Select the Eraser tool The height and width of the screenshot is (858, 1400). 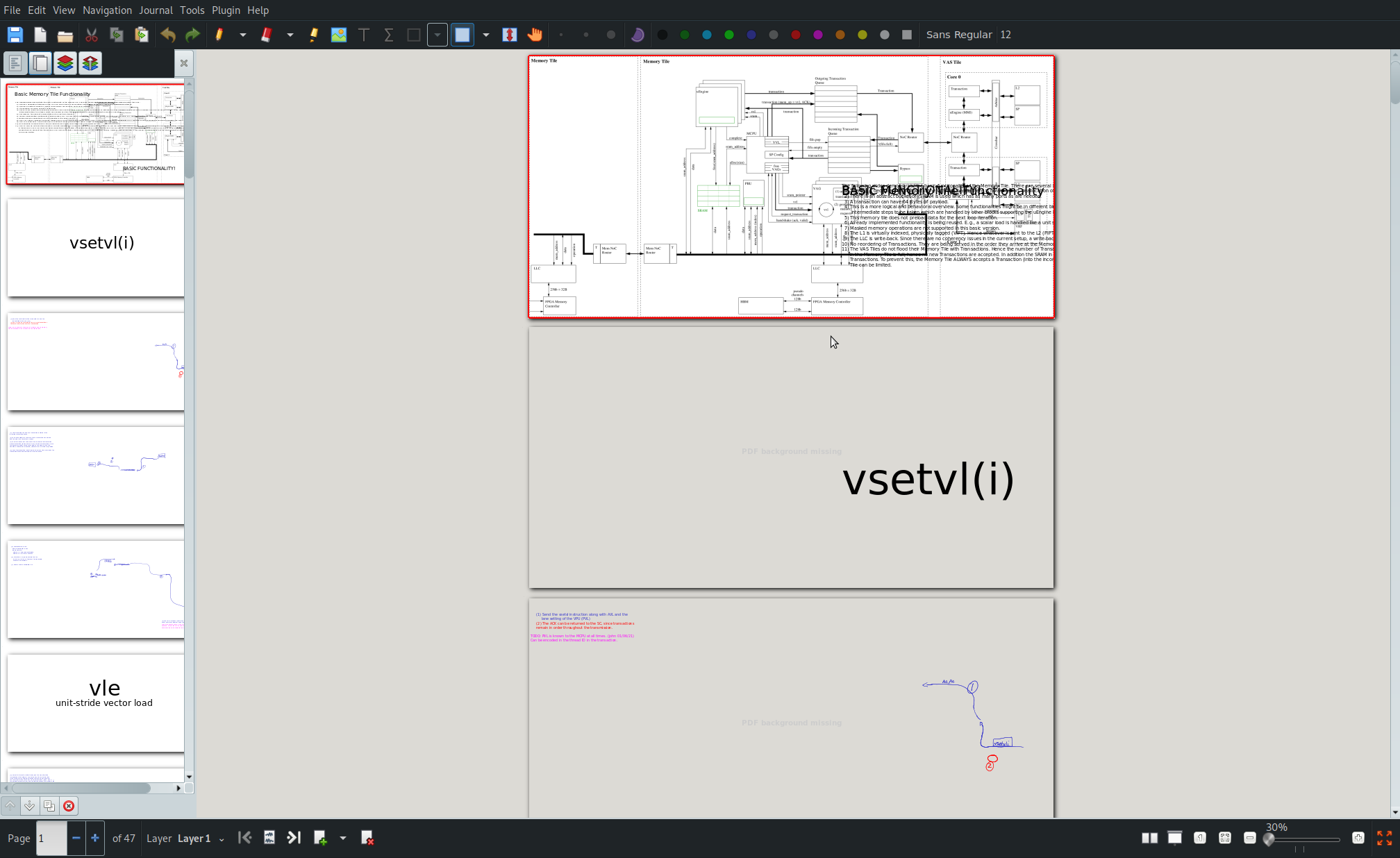[266, 35]
